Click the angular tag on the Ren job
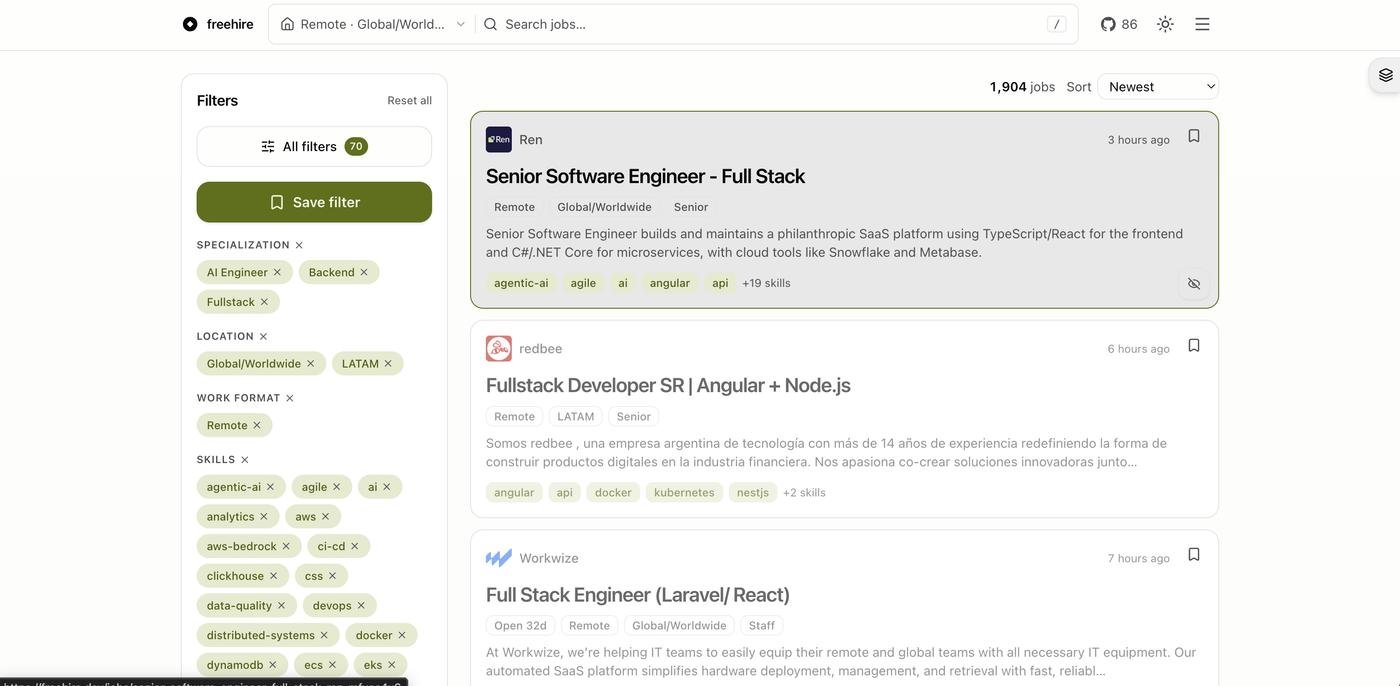The image size is (1400, 686). tap(670, 283)
